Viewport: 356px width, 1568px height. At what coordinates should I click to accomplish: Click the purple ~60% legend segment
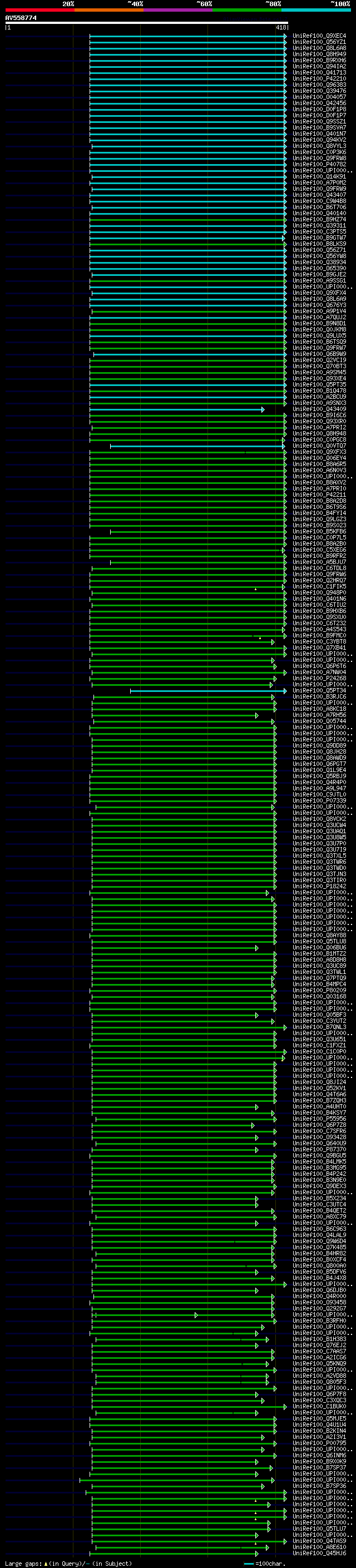(x=179, y=10)
